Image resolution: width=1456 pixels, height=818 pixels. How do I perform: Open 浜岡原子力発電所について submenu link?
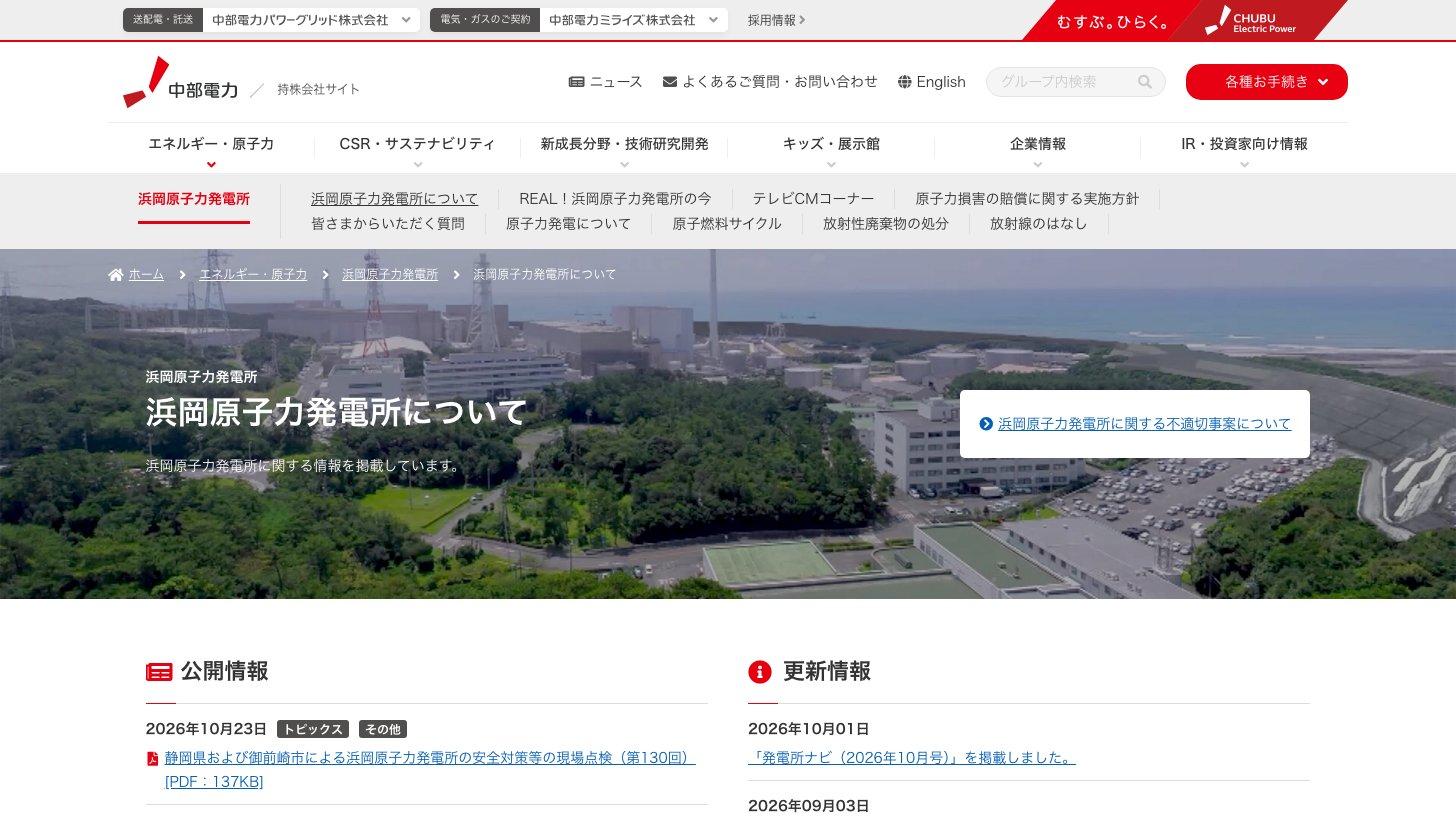(x=394, y=199)
